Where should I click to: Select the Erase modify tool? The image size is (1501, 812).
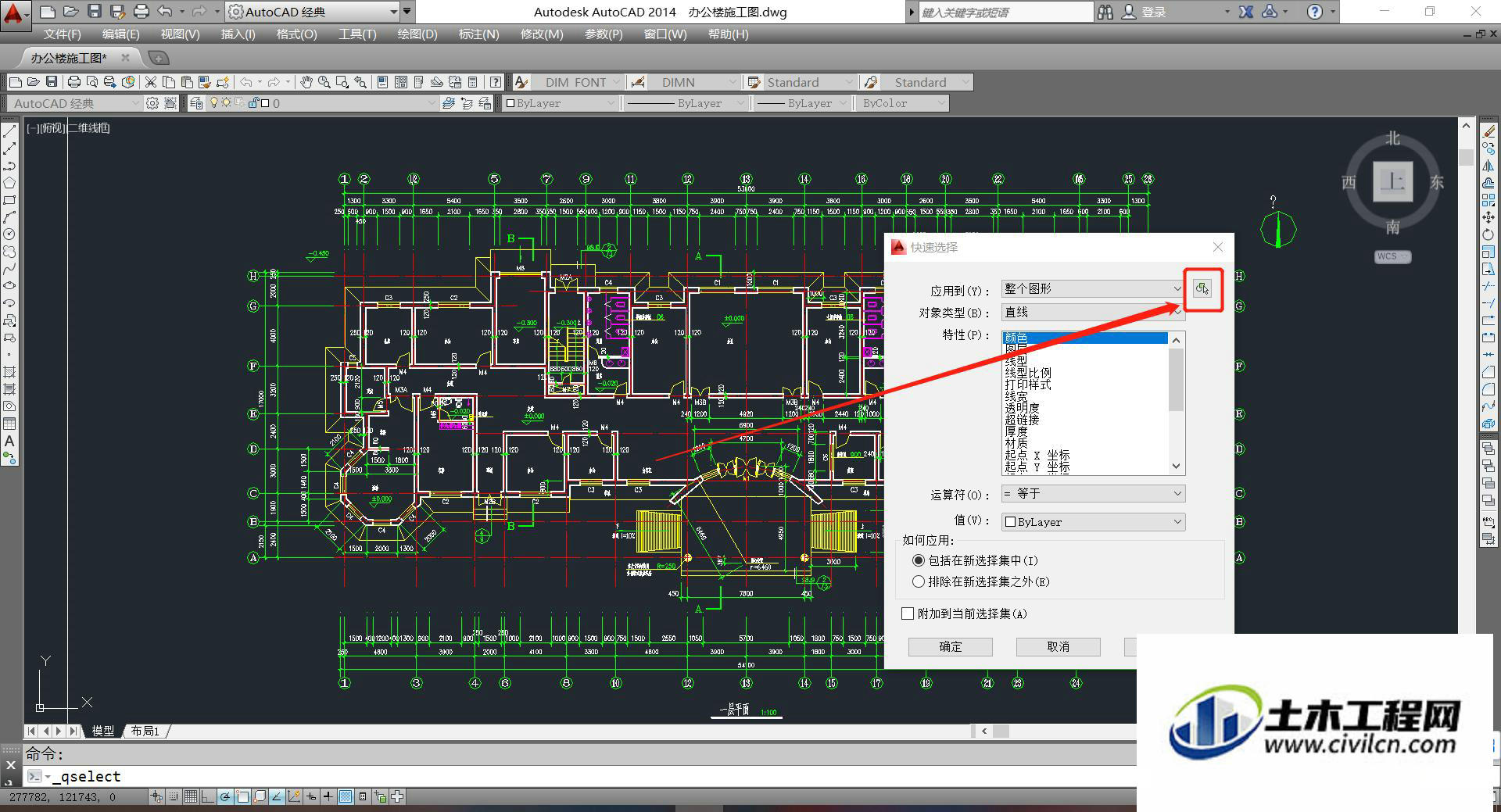click(1488, 132)
